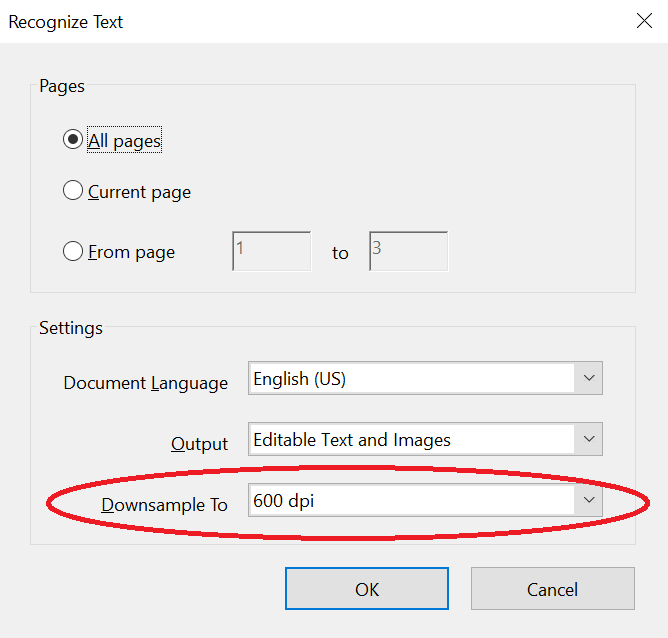Choose the Current page option
This screenshot has height=638, width=668.
point(73,191)
